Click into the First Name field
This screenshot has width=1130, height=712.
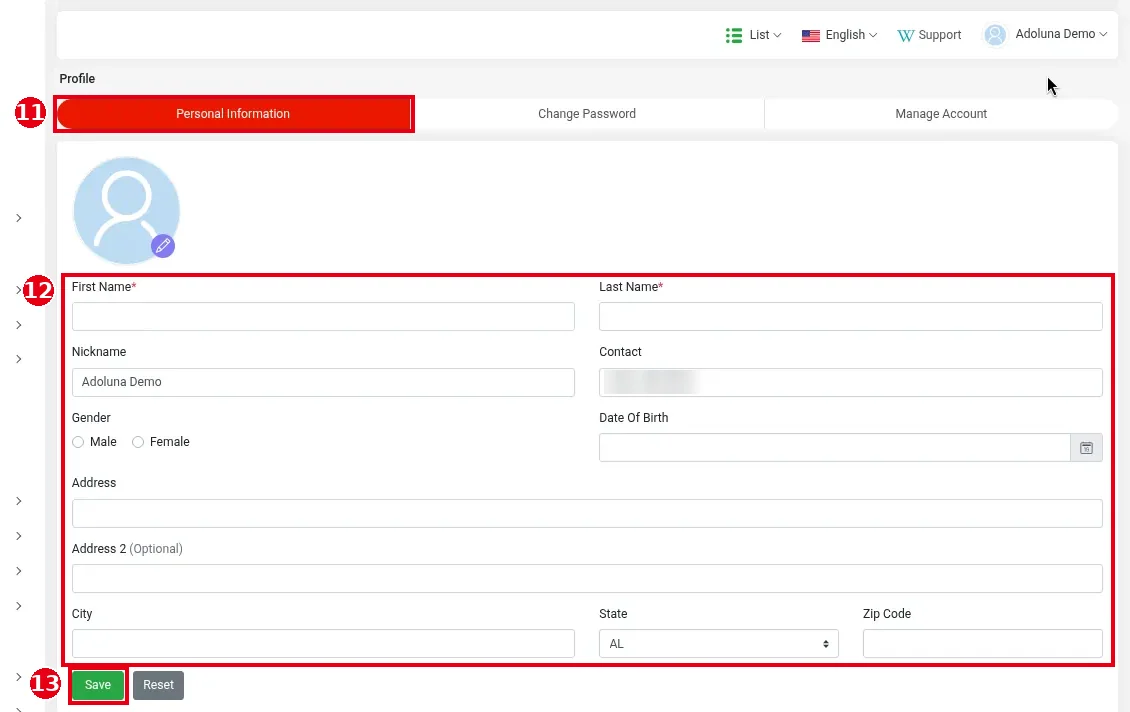[x=323, y=316]
